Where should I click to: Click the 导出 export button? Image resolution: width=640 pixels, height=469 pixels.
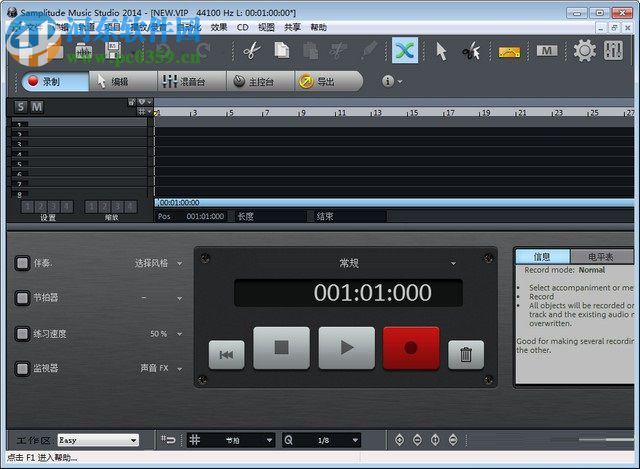[328, 81]
